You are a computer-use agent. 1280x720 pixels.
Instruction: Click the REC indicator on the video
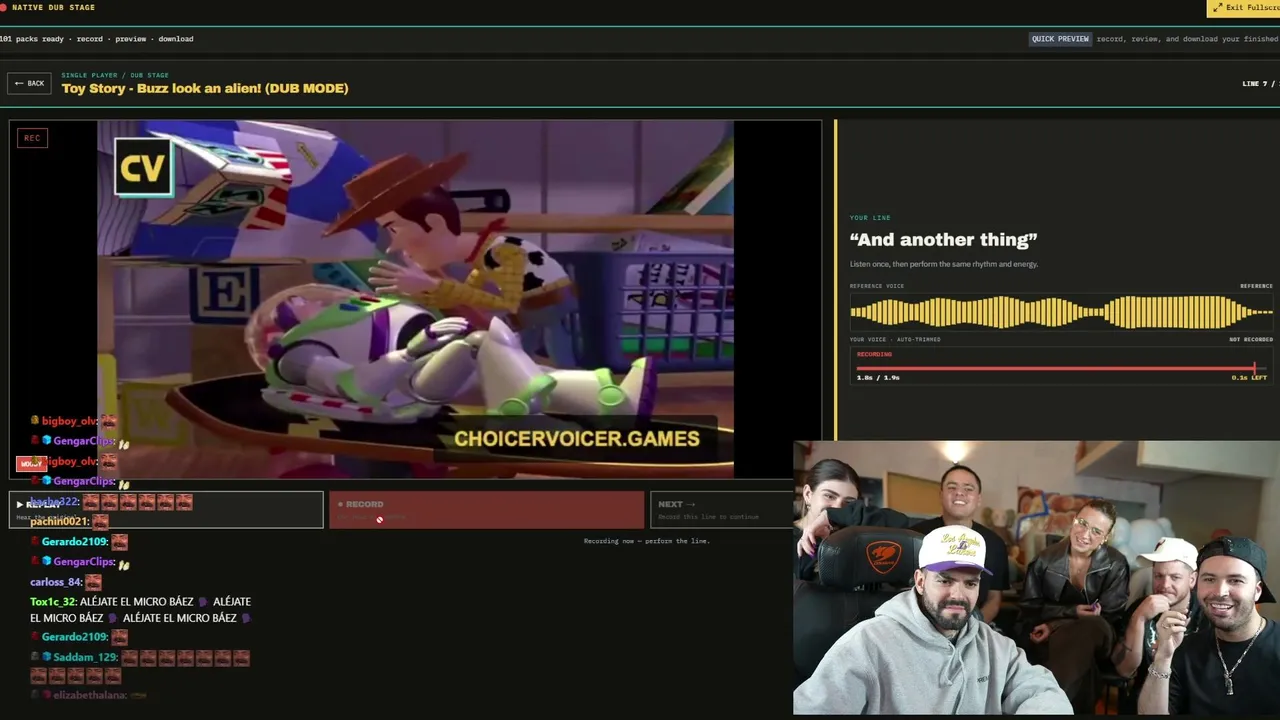[x=32, y=138]
